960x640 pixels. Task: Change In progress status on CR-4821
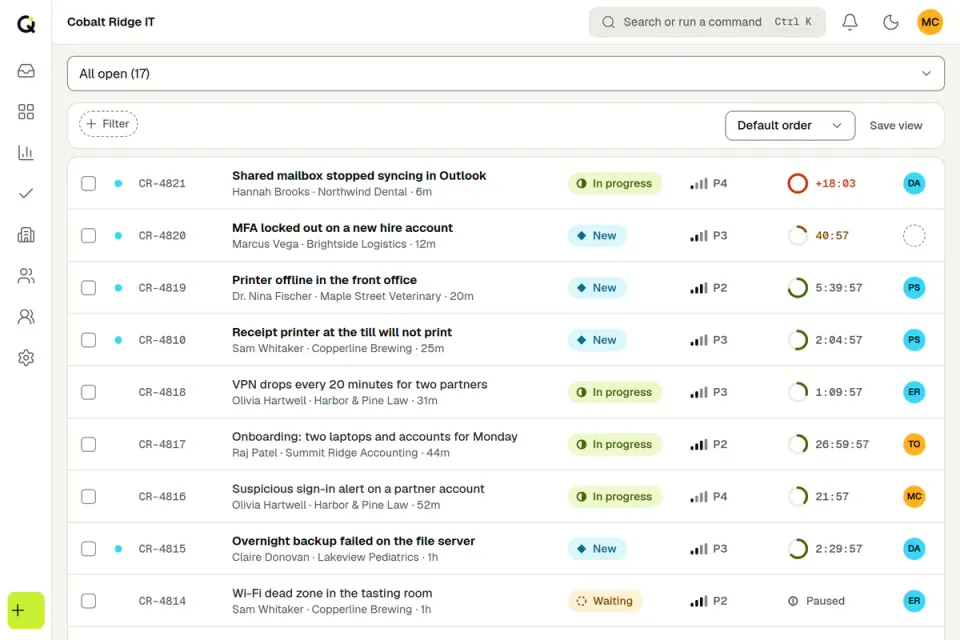(615, 183)
